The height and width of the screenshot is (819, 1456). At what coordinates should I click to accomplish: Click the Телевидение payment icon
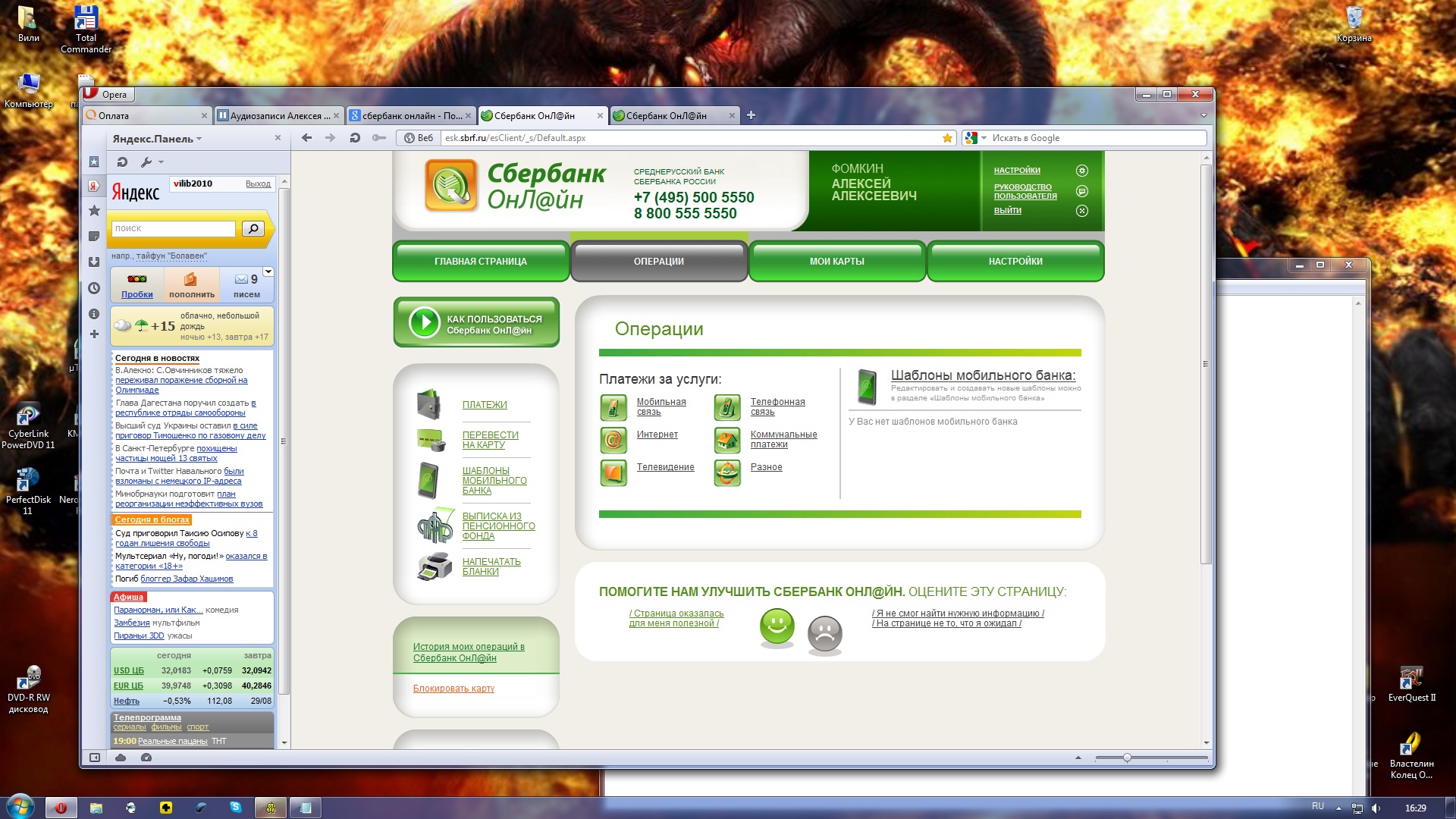pos(613,472)
